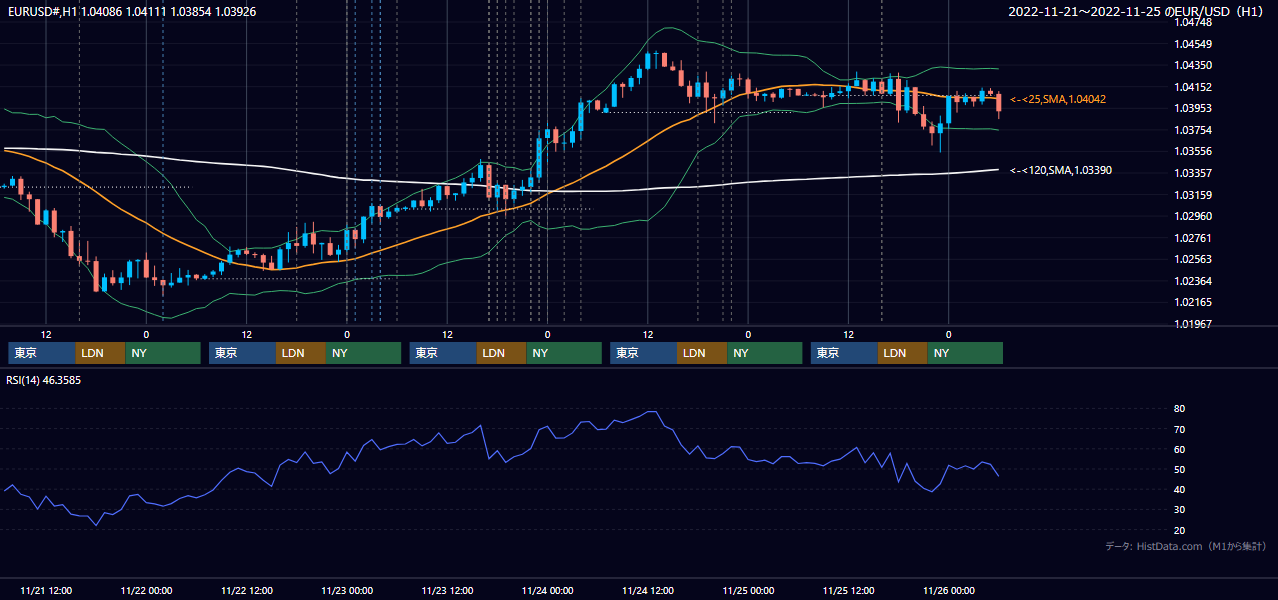Click price axis value 1.04152
Viewport: 1278px width, 600px height.
point(1194,87)
